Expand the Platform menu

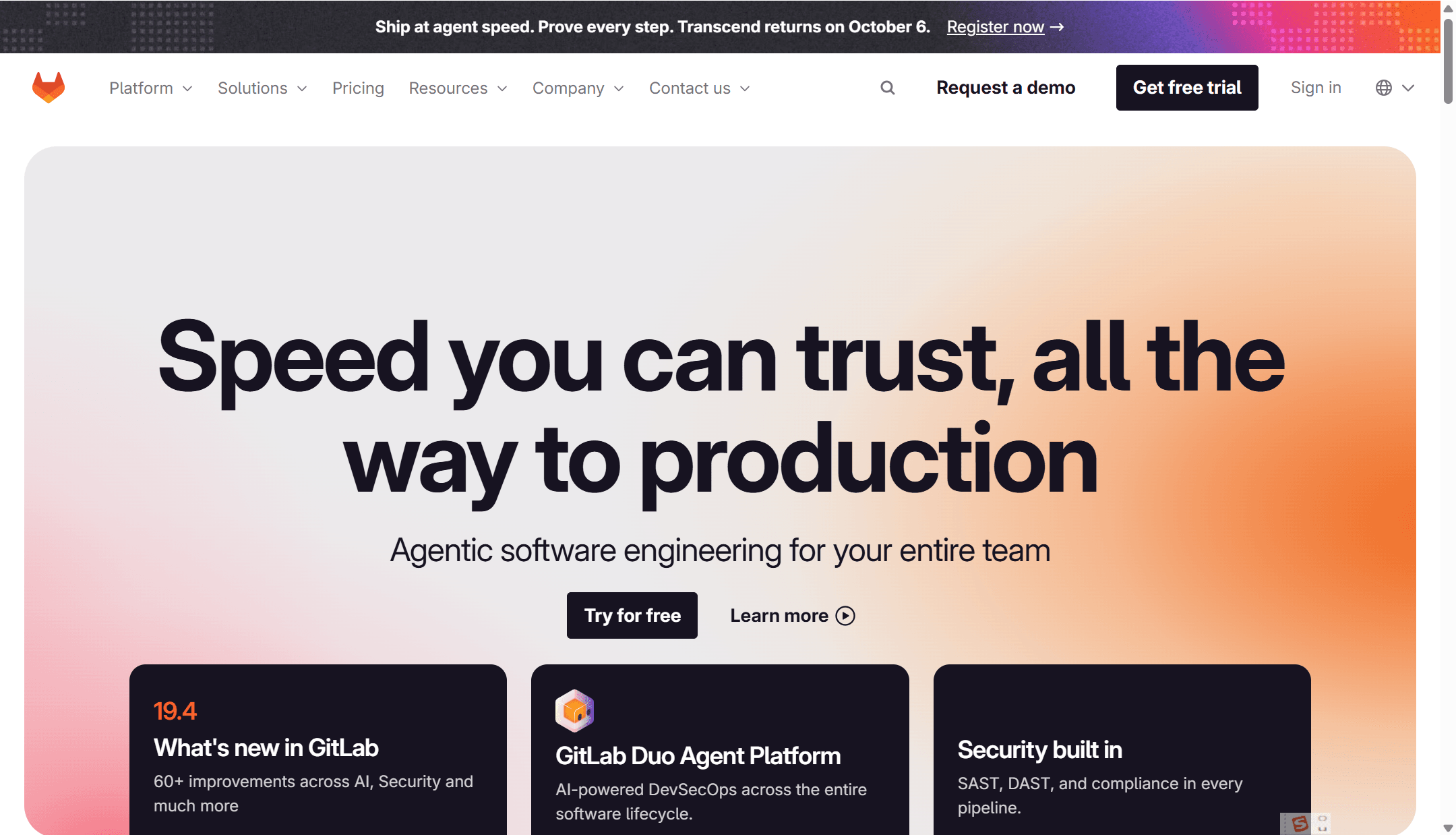coord(151,88)
